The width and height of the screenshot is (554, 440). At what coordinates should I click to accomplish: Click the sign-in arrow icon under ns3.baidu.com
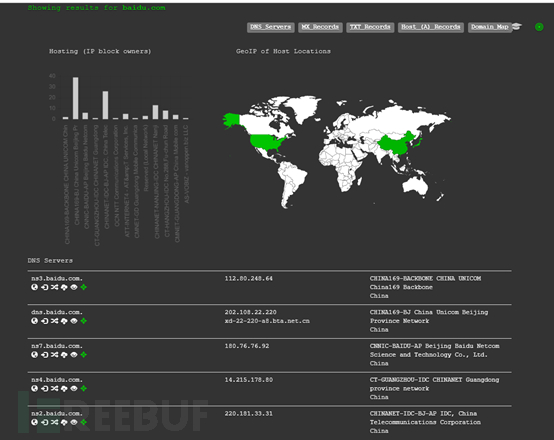pos(44,287)
